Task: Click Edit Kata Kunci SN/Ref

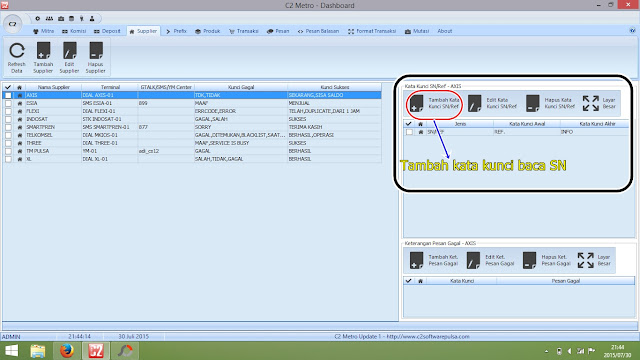Action: tap(492, 103)
